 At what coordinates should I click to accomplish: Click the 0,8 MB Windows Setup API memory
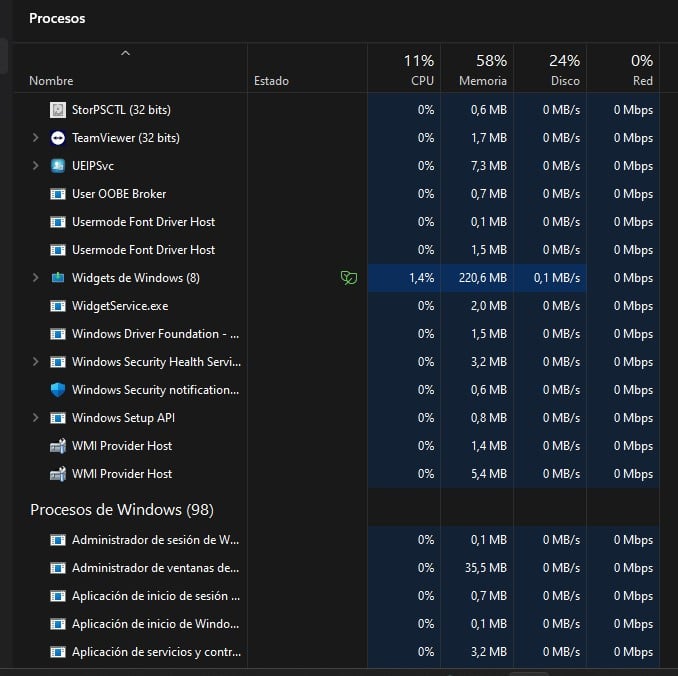489,418
